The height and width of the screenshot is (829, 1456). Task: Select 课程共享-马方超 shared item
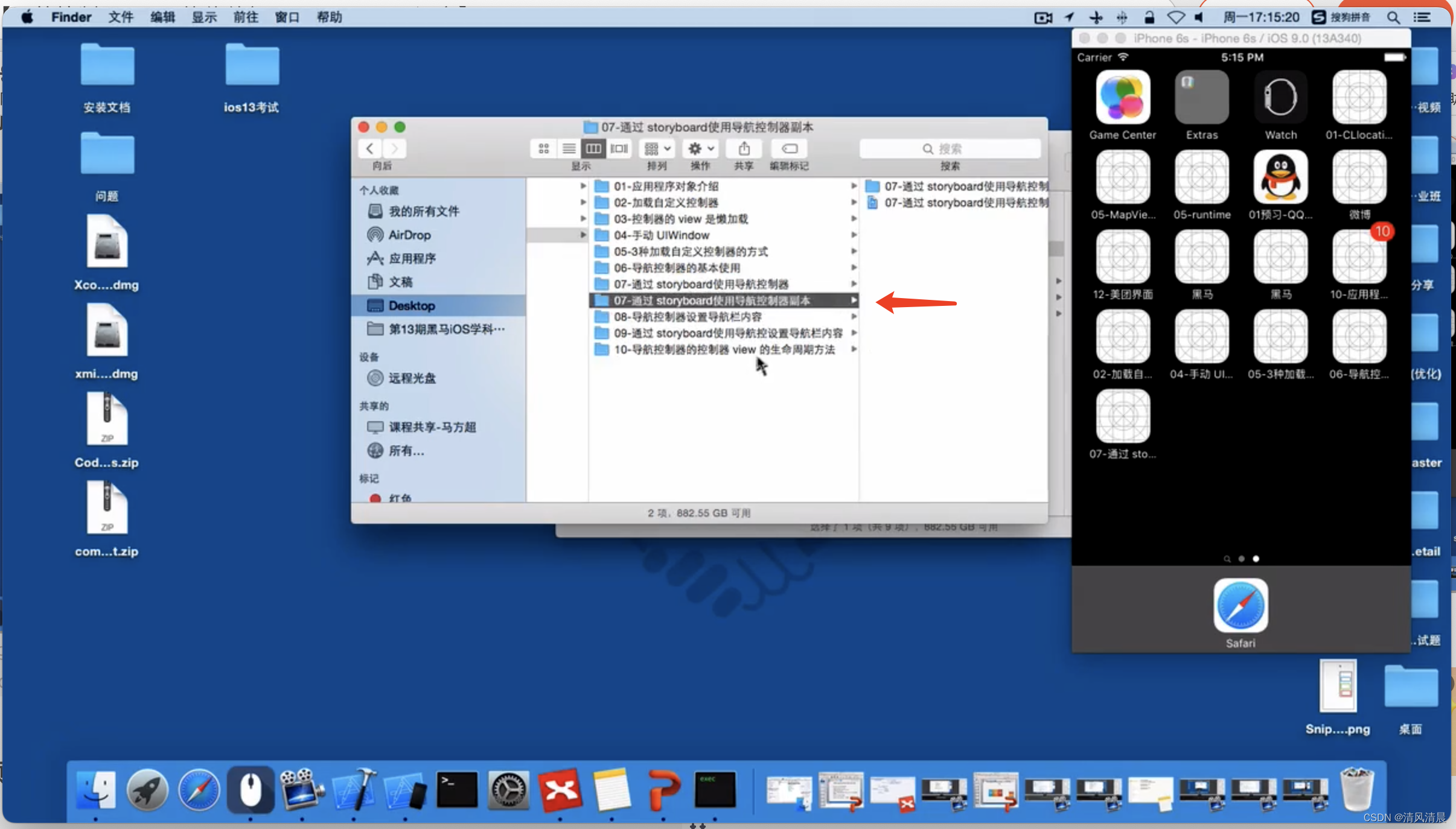[438, 427]
